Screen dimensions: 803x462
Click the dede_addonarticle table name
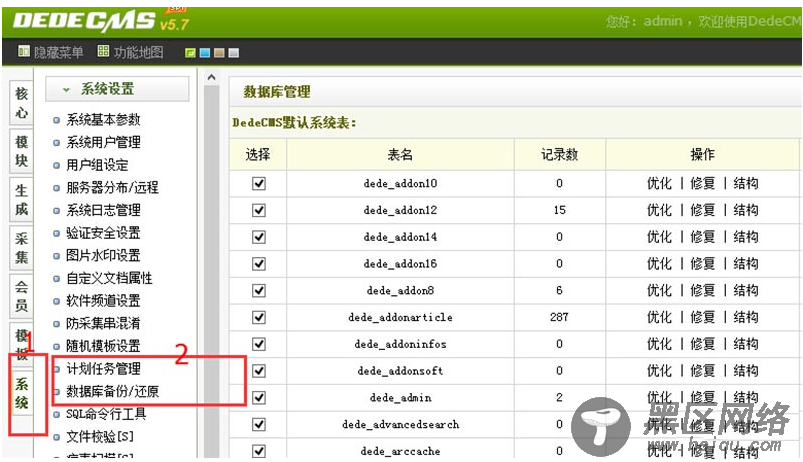pyautogui.click(x=400, y=318)
